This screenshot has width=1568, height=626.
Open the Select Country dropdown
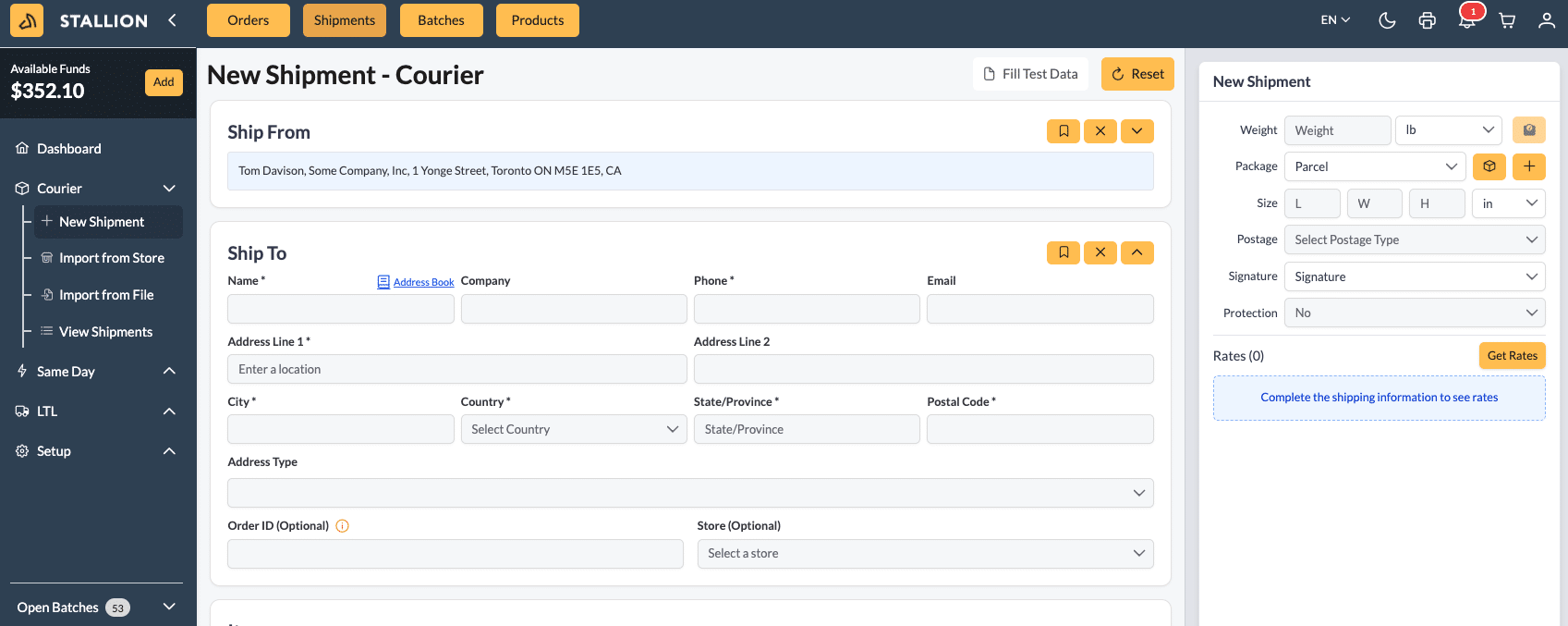574,429
